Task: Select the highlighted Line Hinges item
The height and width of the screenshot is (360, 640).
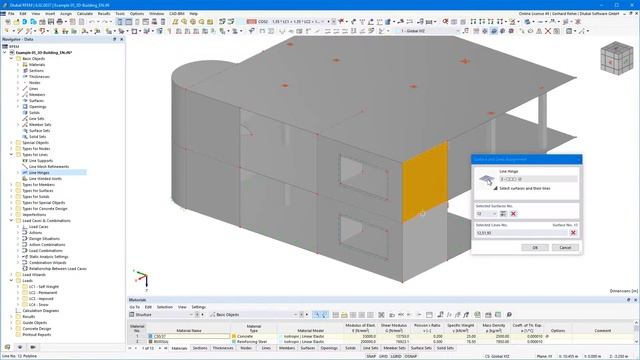Action: click(x=39, y=173)
